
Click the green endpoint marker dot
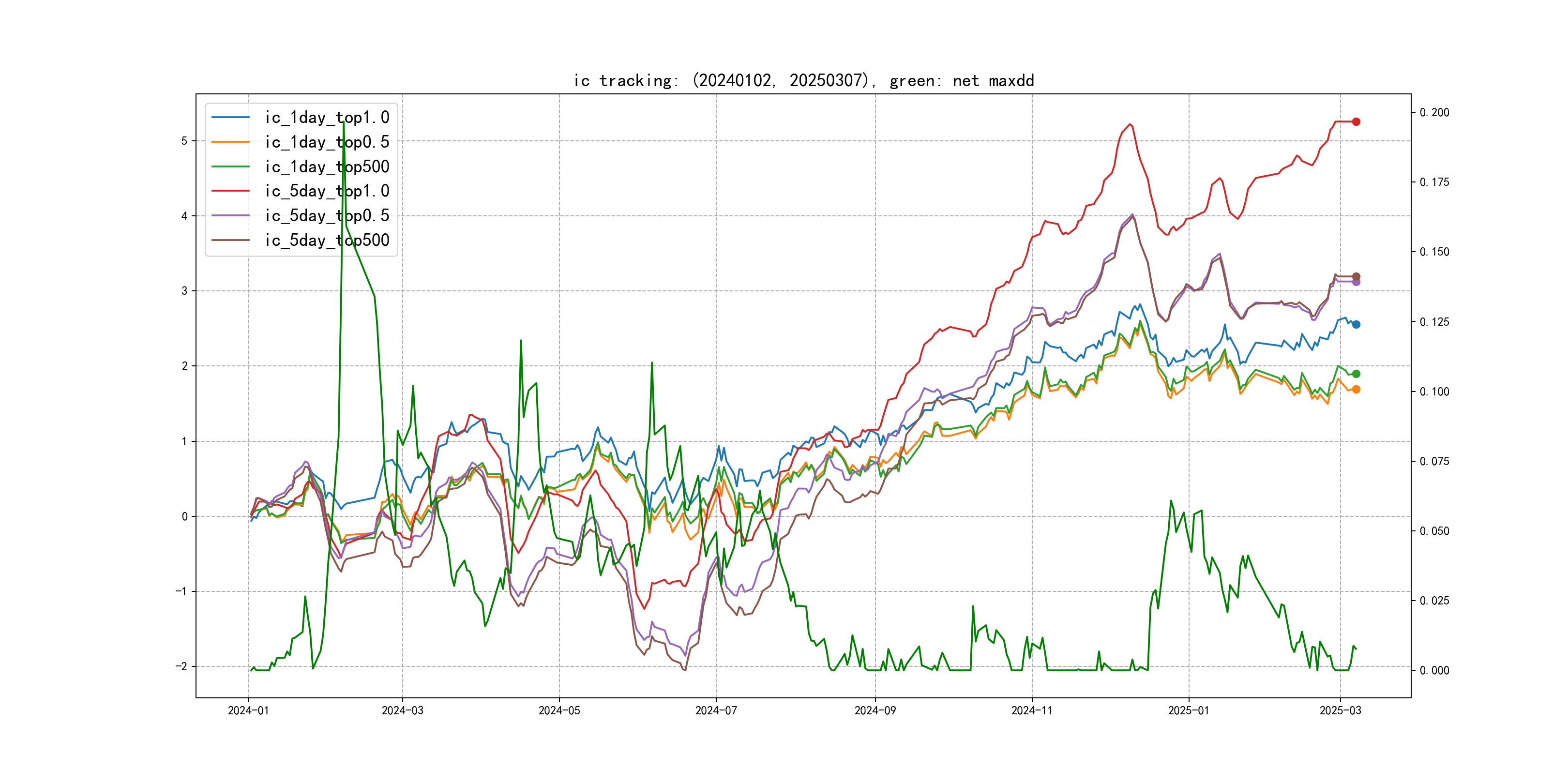point(1356,374)
